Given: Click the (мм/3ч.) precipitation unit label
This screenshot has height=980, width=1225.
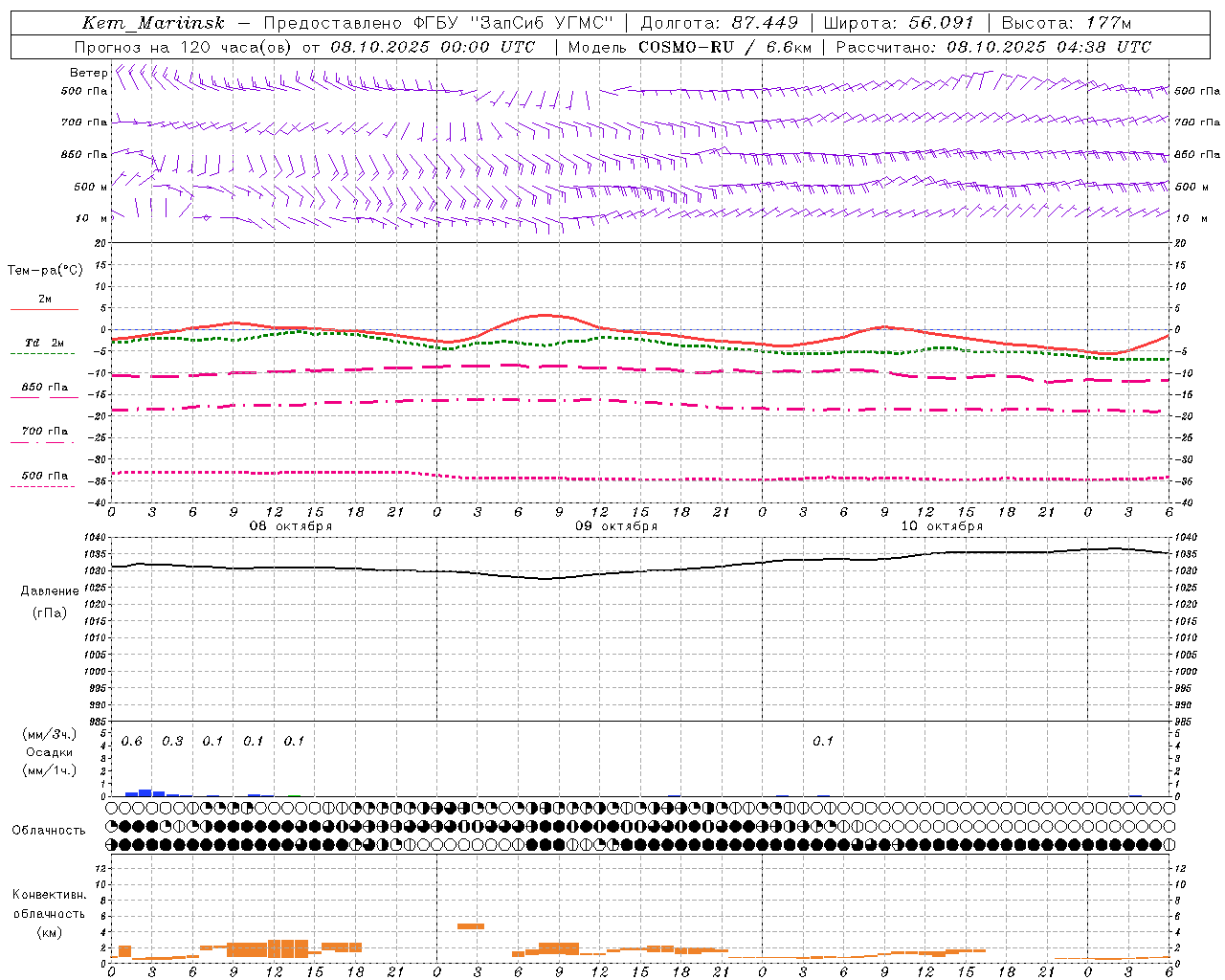Looking at the screenshot, I should 49,734.
